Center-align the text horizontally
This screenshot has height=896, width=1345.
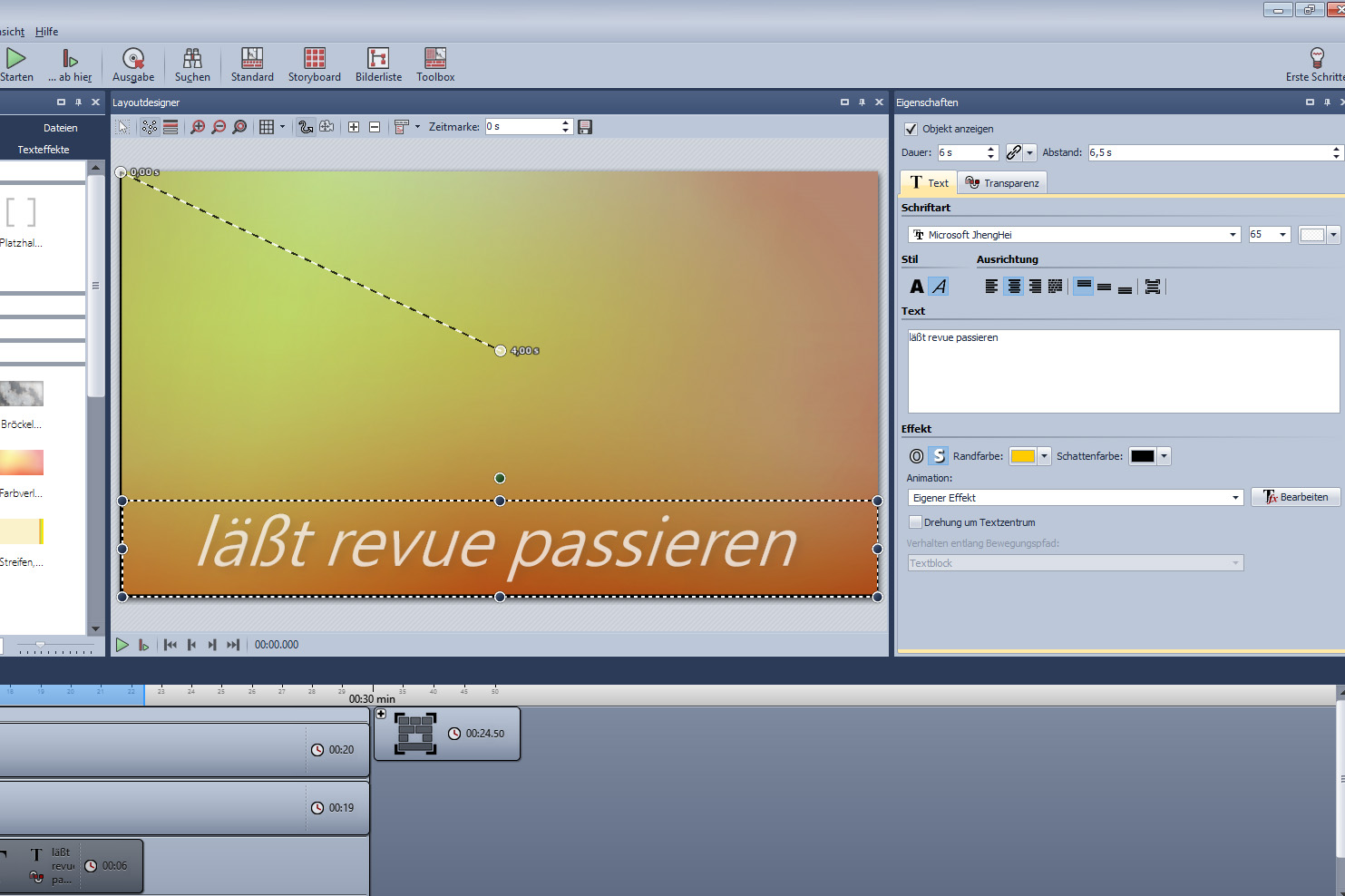tap(1013, 287)
